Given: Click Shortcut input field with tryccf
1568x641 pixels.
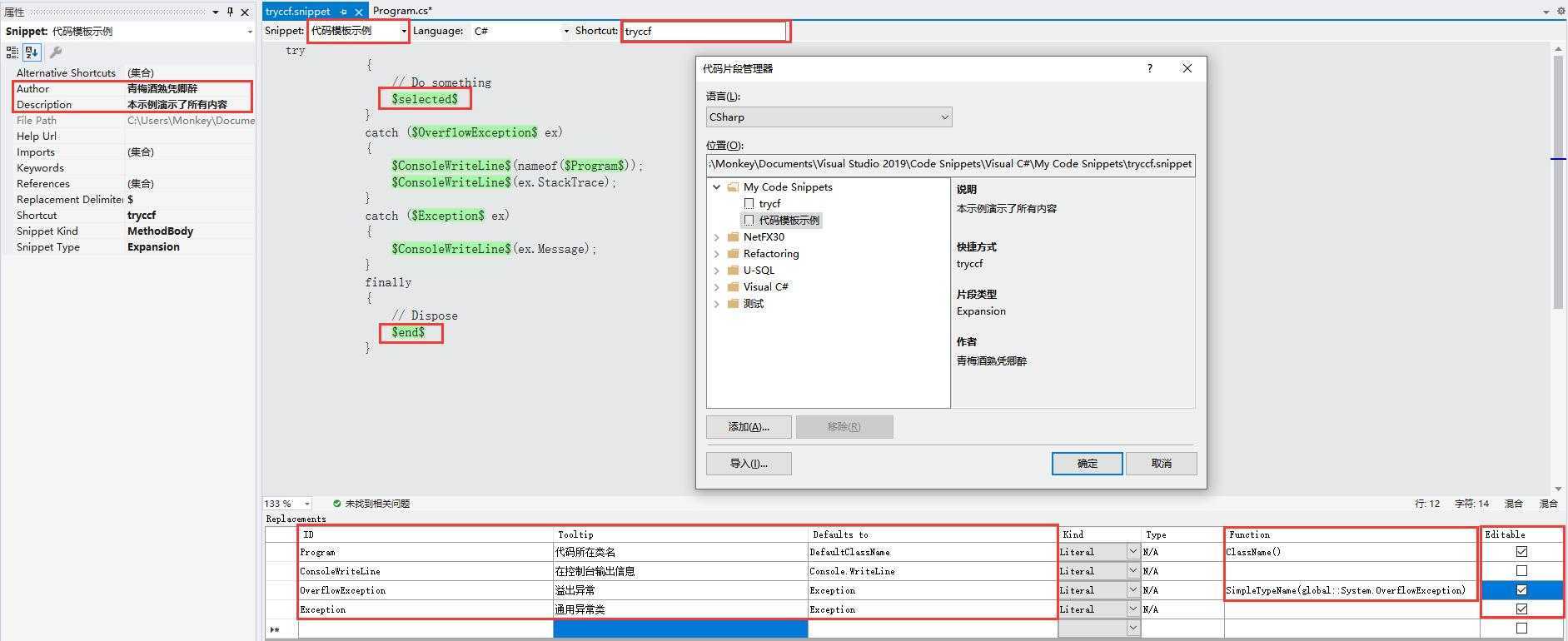Looking at the screenshot, I should 704,32.
